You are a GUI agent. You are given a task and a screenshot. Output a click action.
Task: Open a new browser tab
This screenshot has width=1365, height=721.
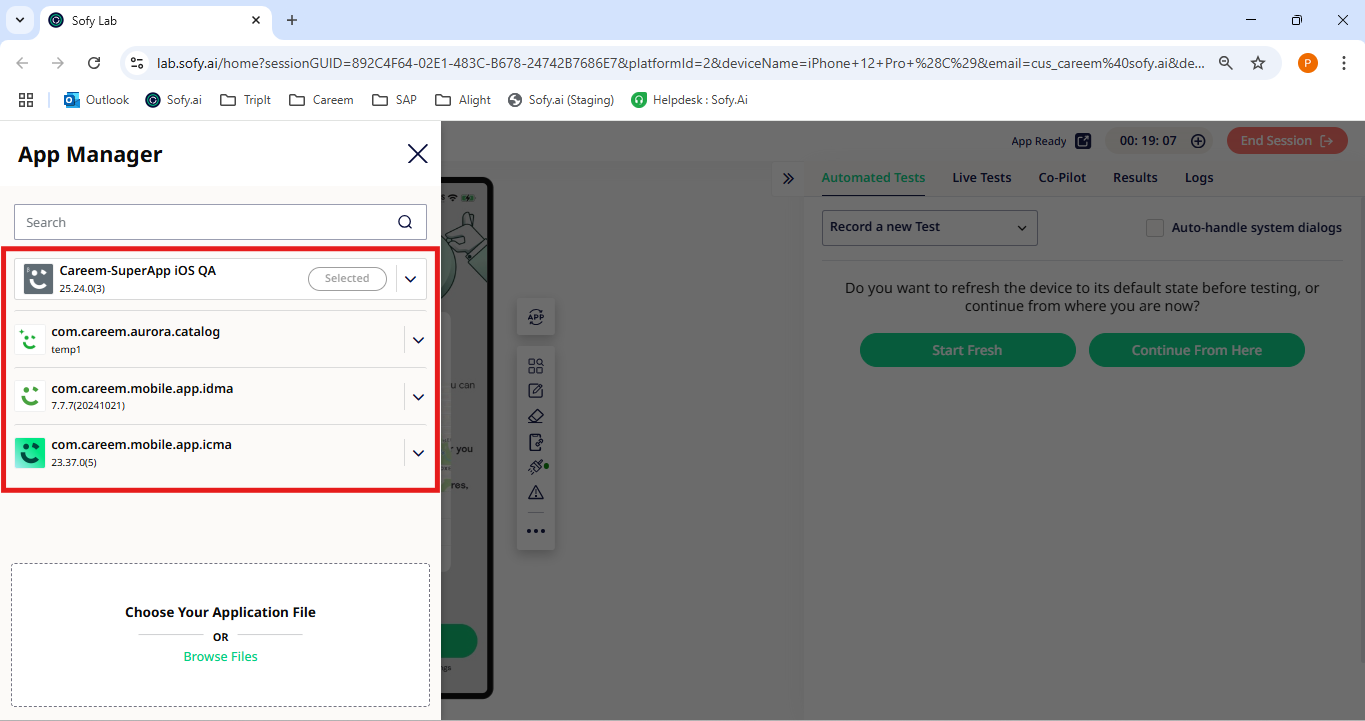292,20
